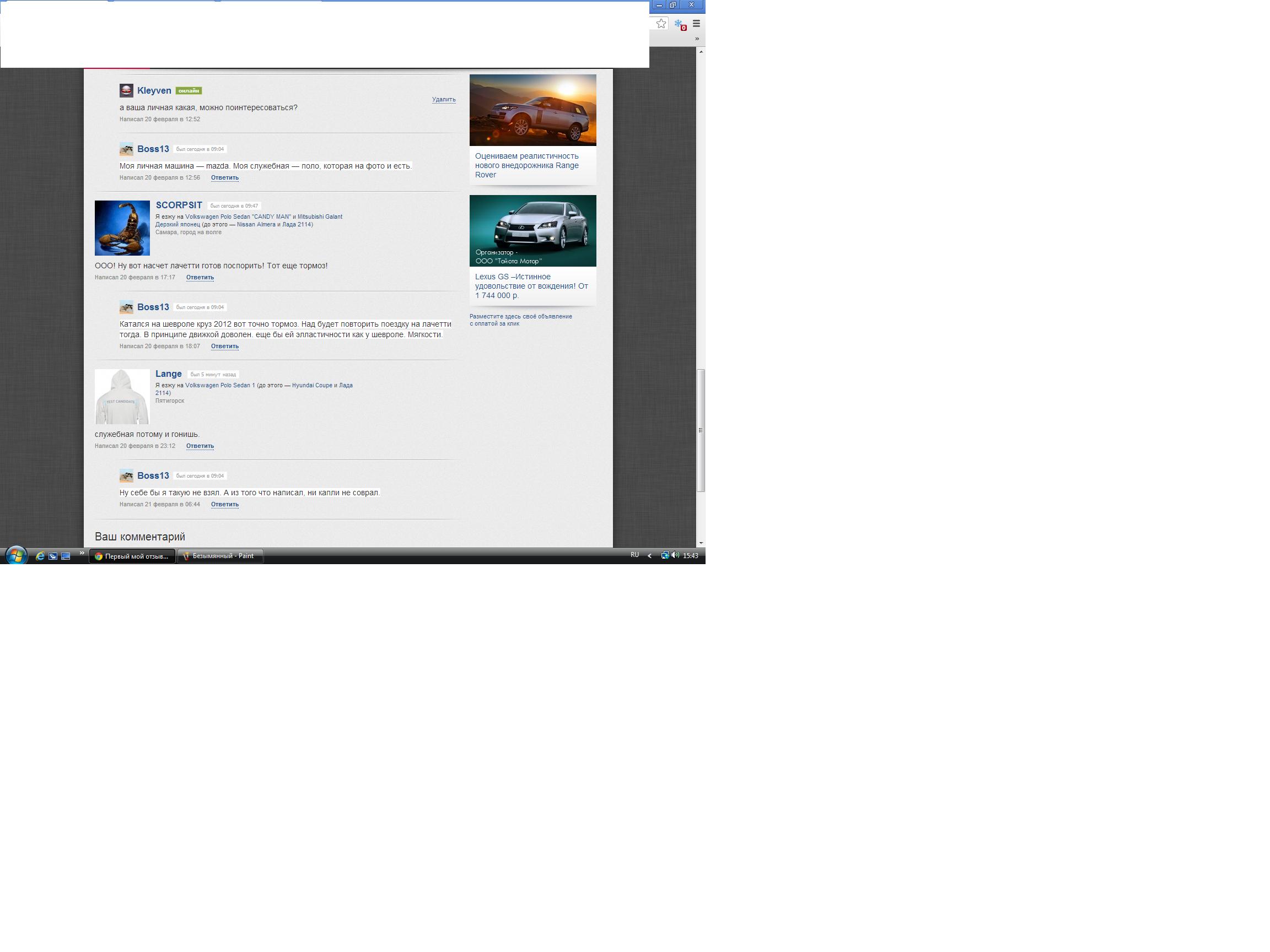1270x952 pixels.
Task: Show hidden tray icons arrow
Action: [649, 555]
